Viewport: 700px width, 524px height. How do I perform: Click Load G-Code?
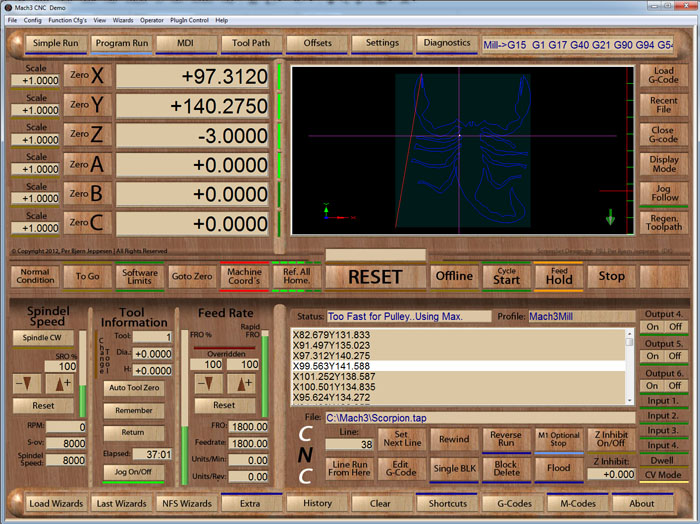pos(664,75)
